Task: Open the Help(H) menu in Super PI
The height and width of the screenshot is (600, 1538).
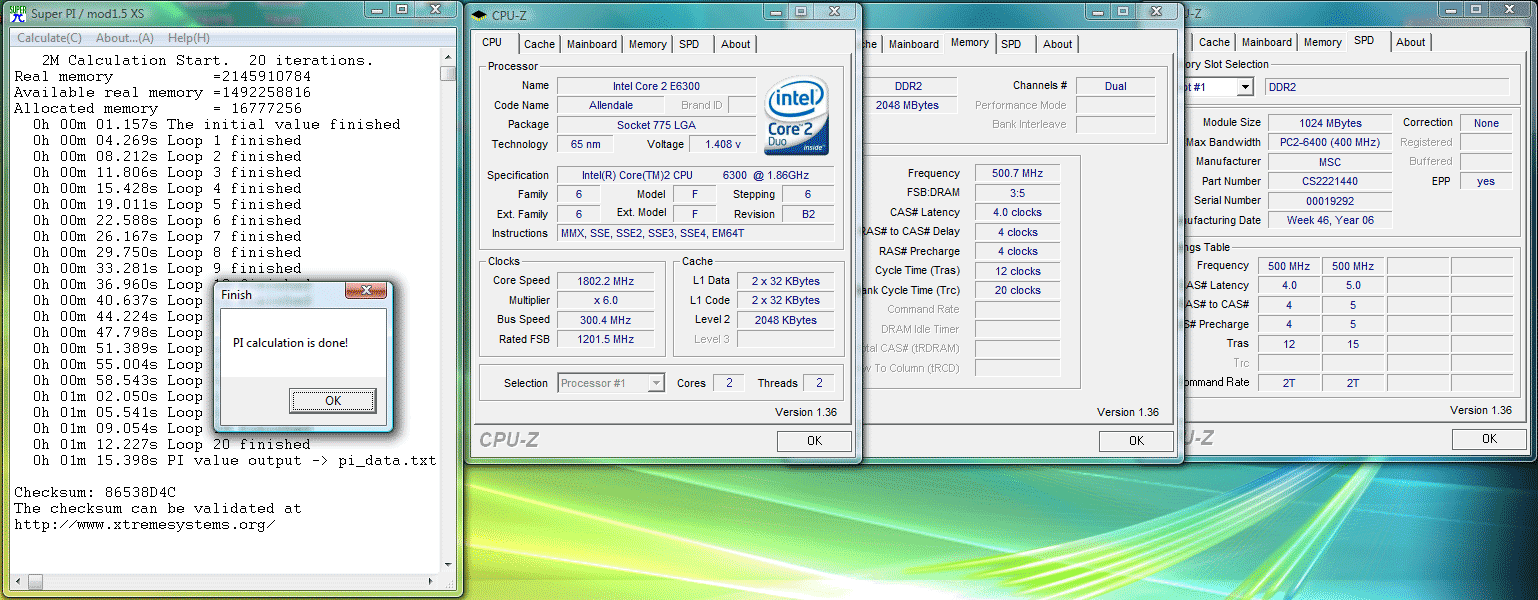Action: coord(189,38)
